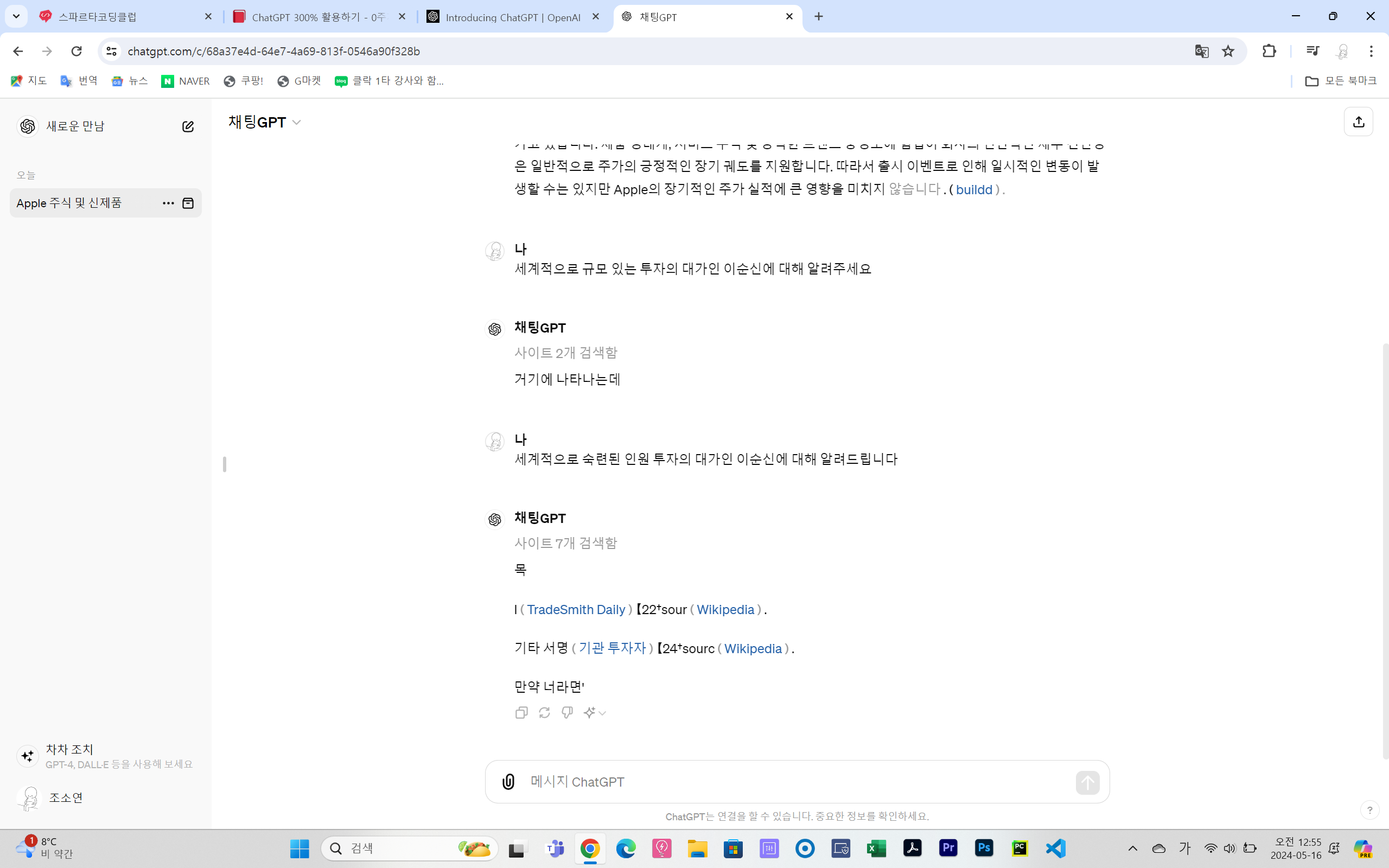
Task: Open the buildd source link
Action: [974, 189]
